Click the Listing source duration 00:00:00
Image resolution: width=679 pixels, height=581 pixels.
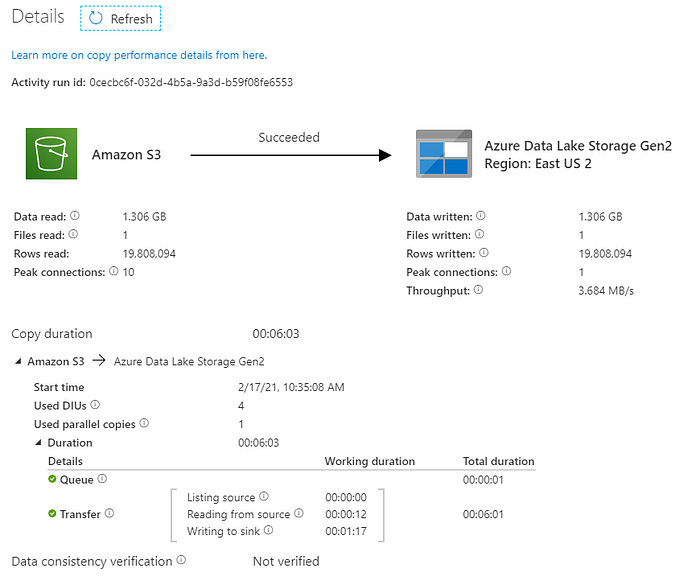pyautogui.click(x=346, y=497)
